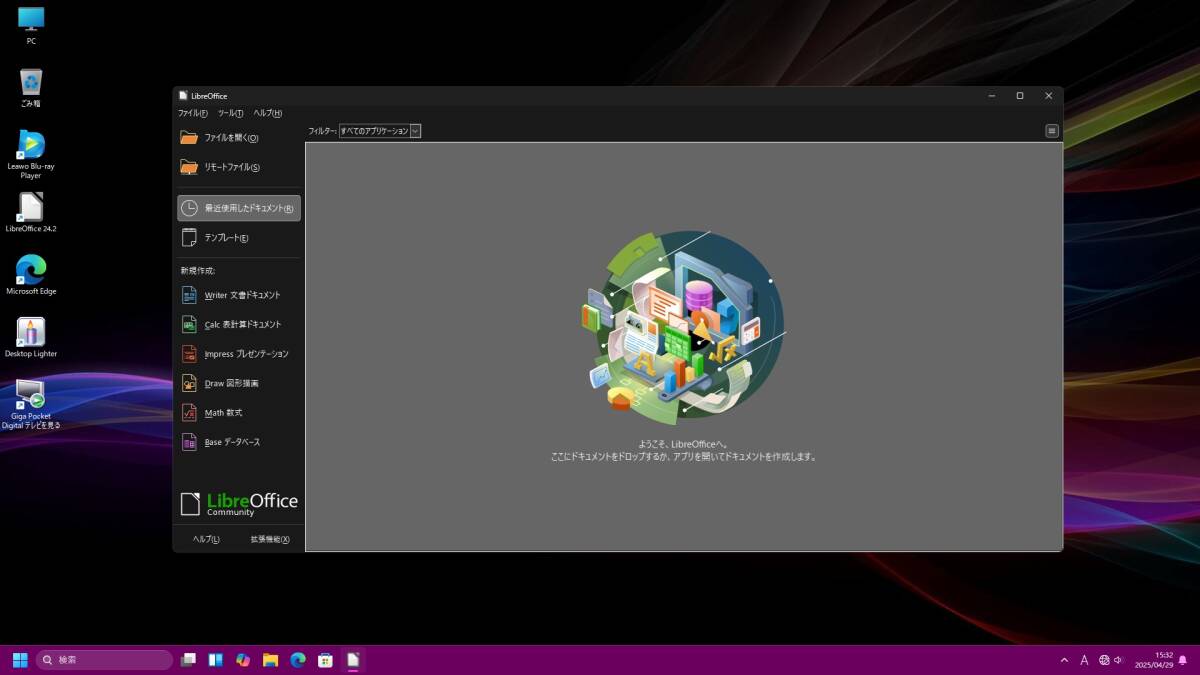Open network and volume quick settings
This screenshot has width=1200, height=675.
point(1111,660)
